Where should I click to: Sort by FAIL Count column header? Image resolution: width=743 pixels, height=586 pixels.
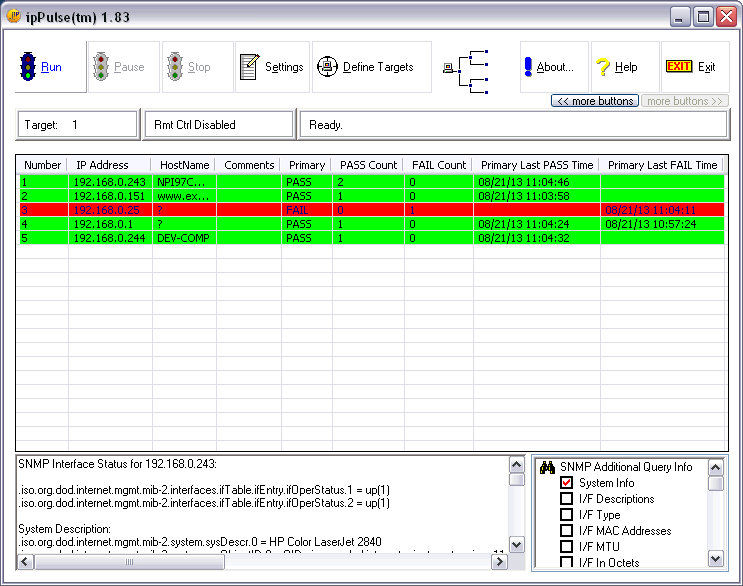pos(438,165)
